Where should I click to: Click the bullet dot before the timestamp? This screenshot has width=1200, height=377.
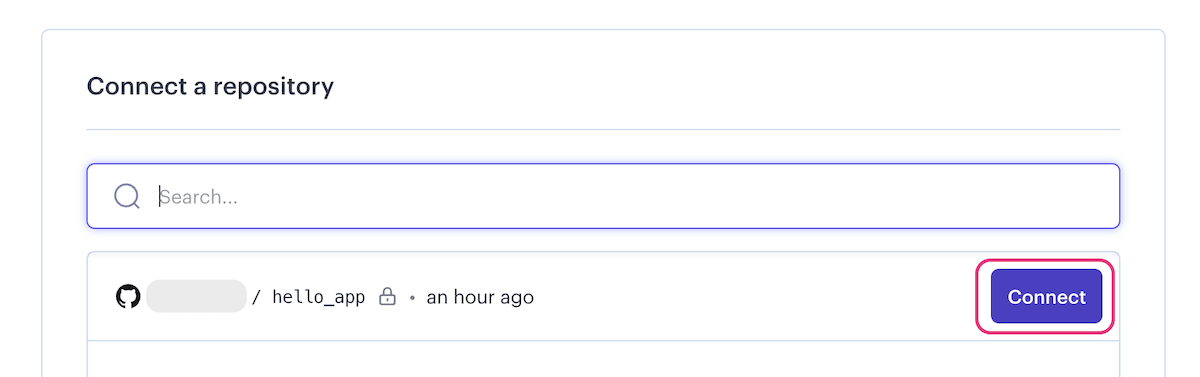coord(412,298)
